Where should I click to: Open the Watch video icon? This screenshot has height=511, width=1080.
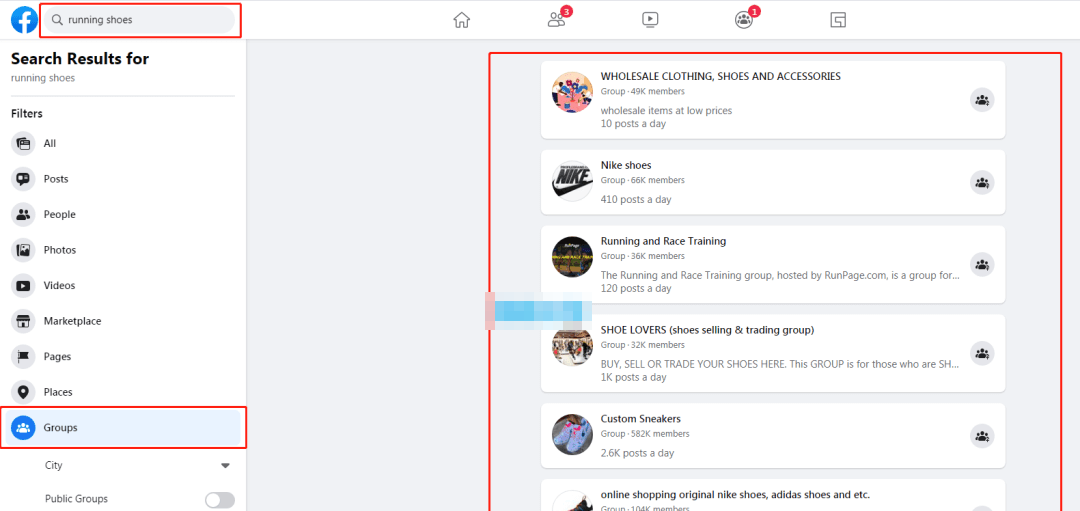(x=650, y=20)
